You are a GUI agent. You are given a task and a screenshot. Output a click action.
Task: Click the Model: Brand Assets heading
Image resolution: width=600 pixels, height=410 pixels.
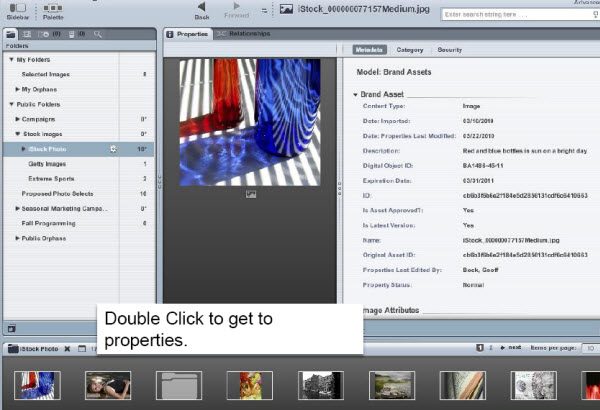394,72
